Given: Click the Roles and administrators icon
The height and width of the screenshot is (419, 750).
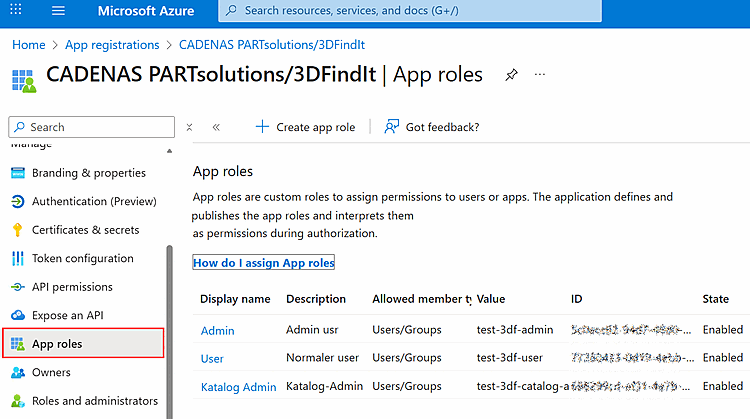Looking at the screenshot, I should (x=18, y=401).
